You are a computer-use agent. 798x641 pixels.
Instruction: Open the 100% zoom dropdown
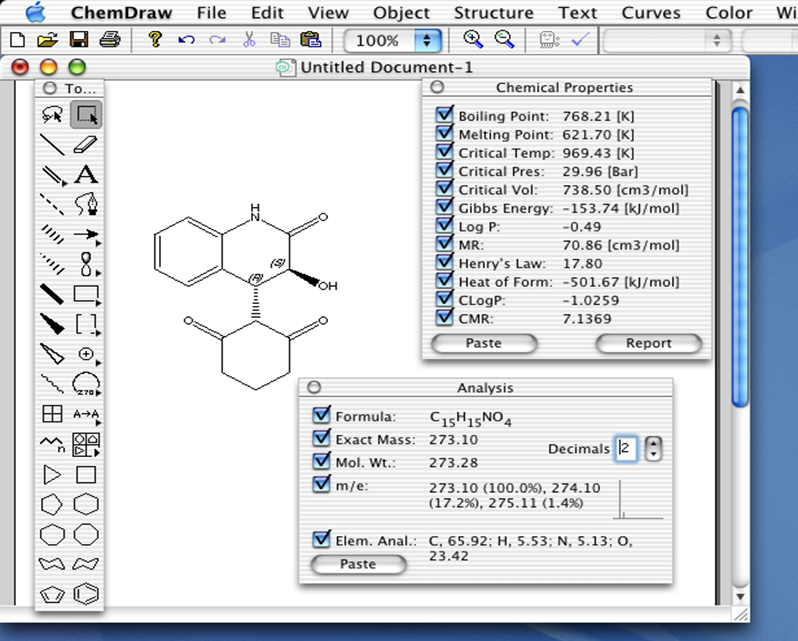[393, 40]
